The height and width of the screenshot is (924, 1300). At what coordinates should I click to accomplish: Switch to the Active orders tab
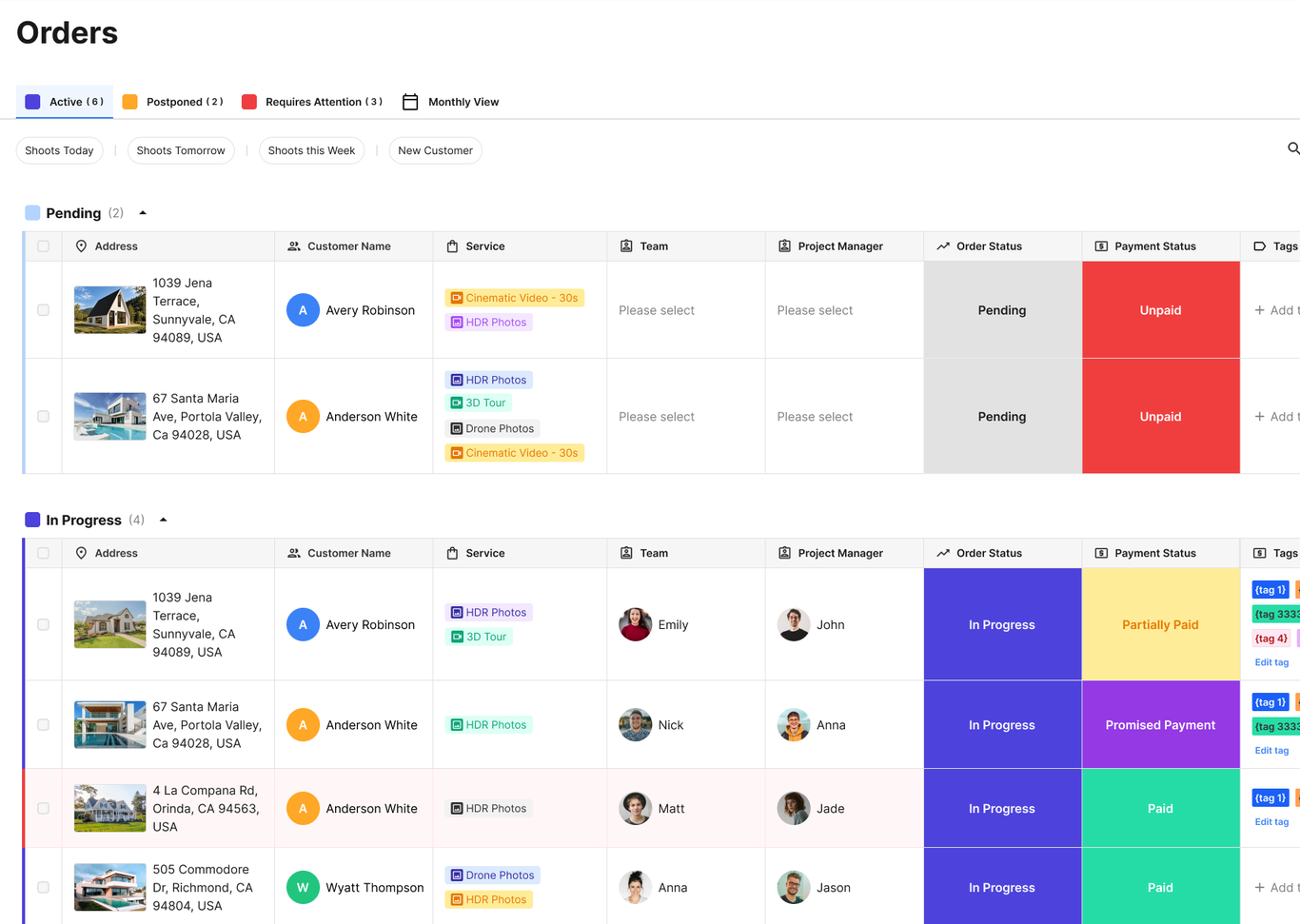tap(65, 102)
